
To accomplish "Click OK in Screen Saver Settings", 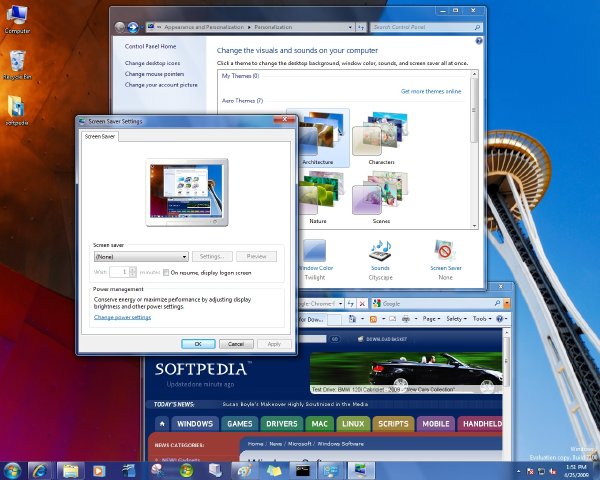I will [198, 344].
